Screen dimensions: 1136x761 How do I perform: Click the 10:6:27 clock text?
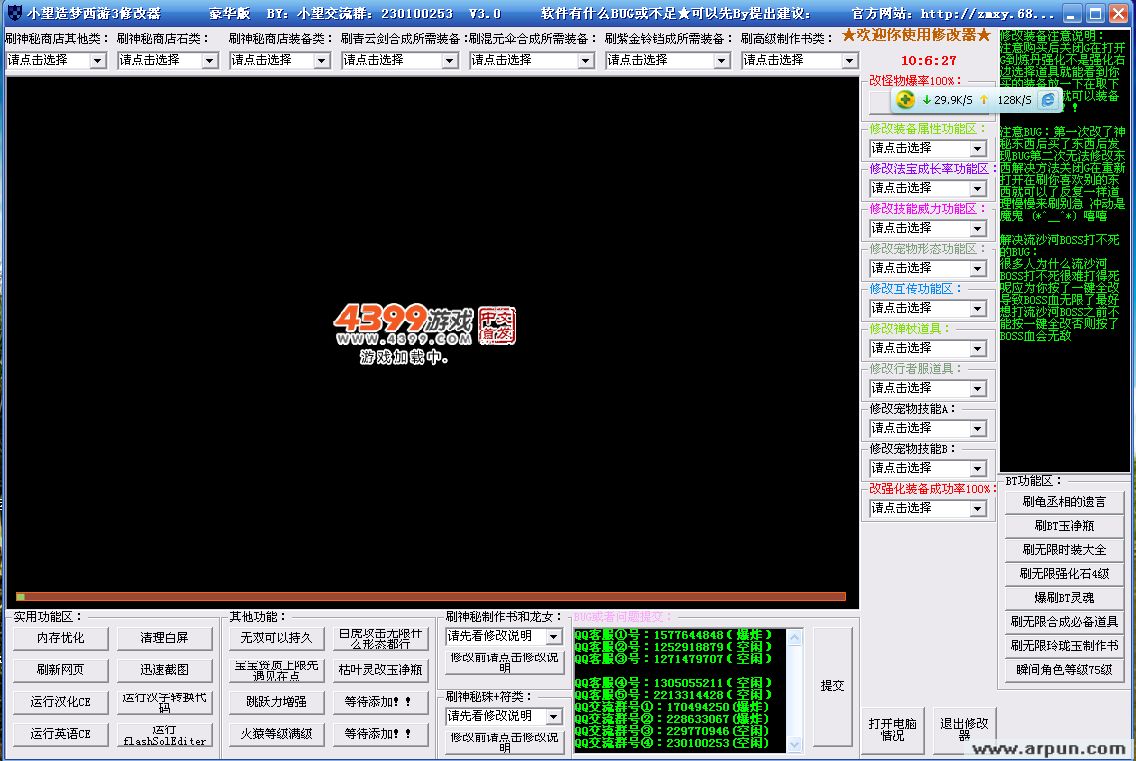point(929,61)
